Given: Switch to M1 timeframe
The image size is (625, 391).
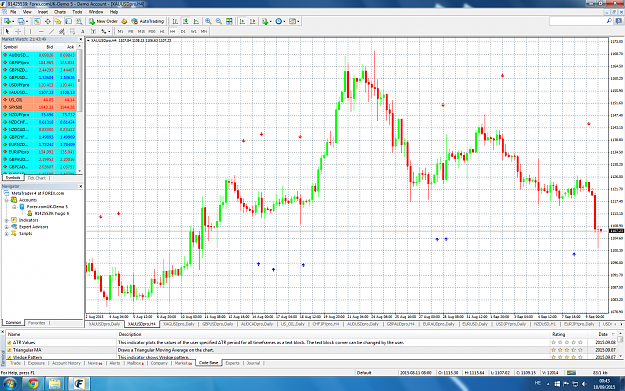Looking at the screenshot, I should coord(120,31).
